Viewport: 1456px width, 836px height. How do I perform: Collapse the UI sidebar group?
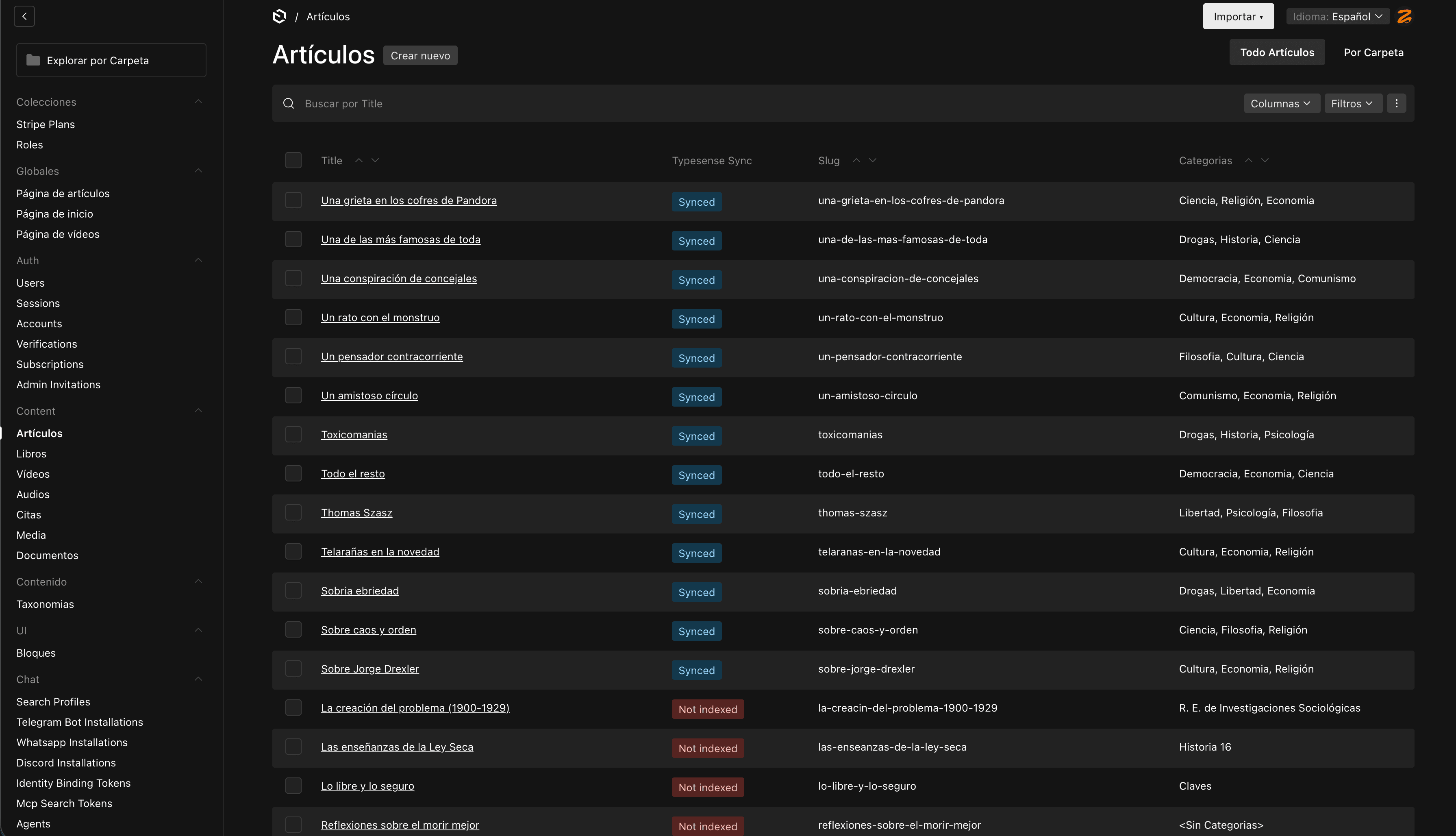tap(198, 630)
